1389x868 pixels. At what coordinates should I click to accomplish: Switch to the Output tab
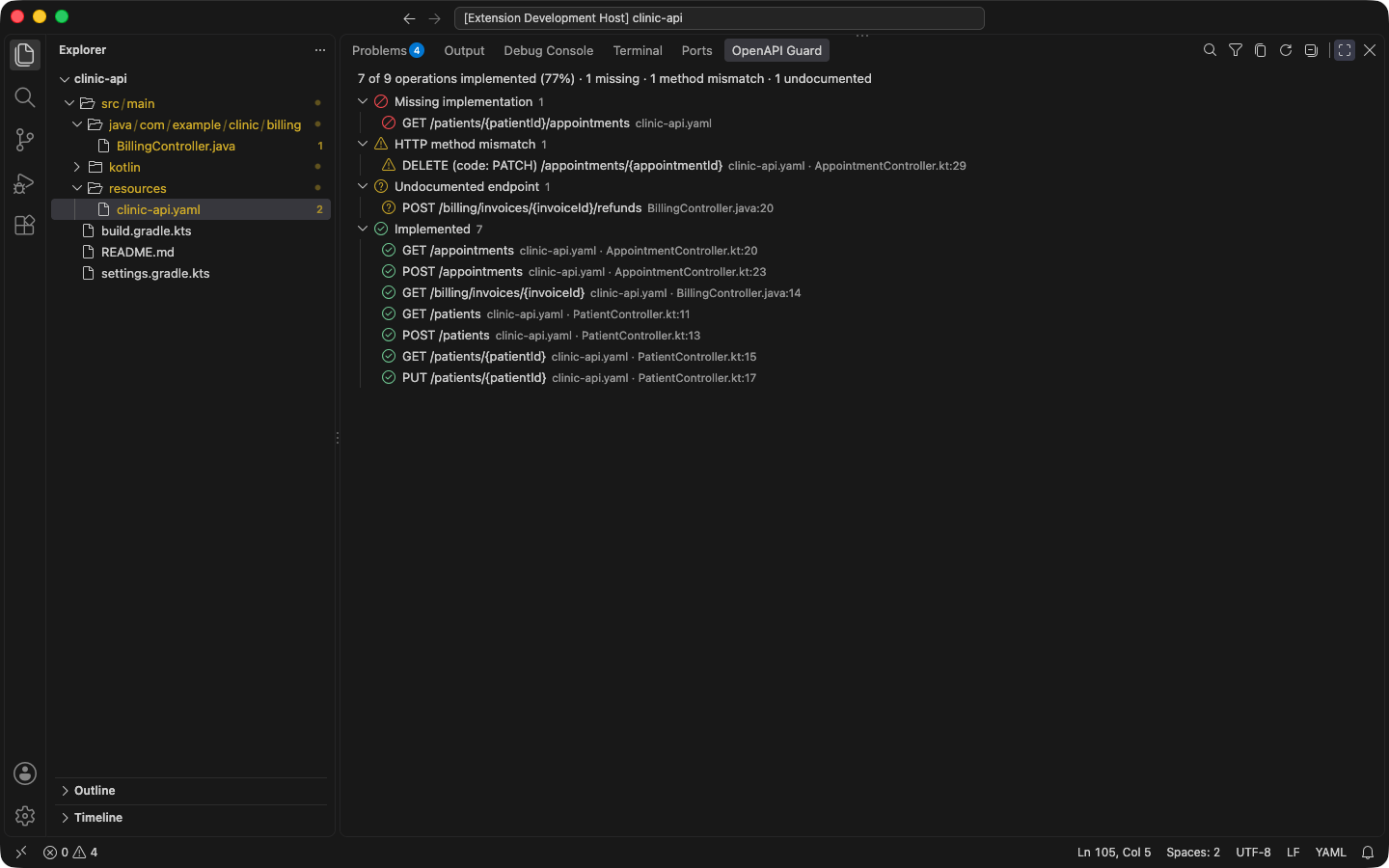464,50
